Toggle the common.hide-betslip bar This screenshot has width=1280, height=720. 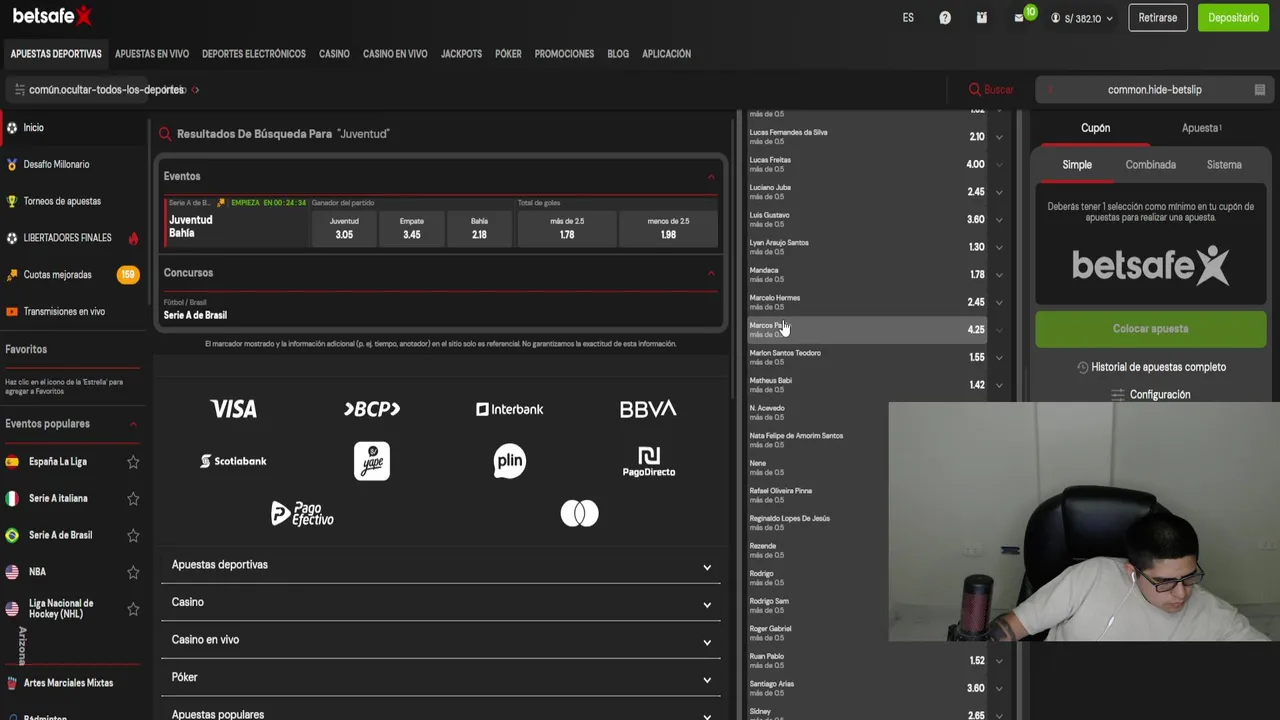(1154, 90)
